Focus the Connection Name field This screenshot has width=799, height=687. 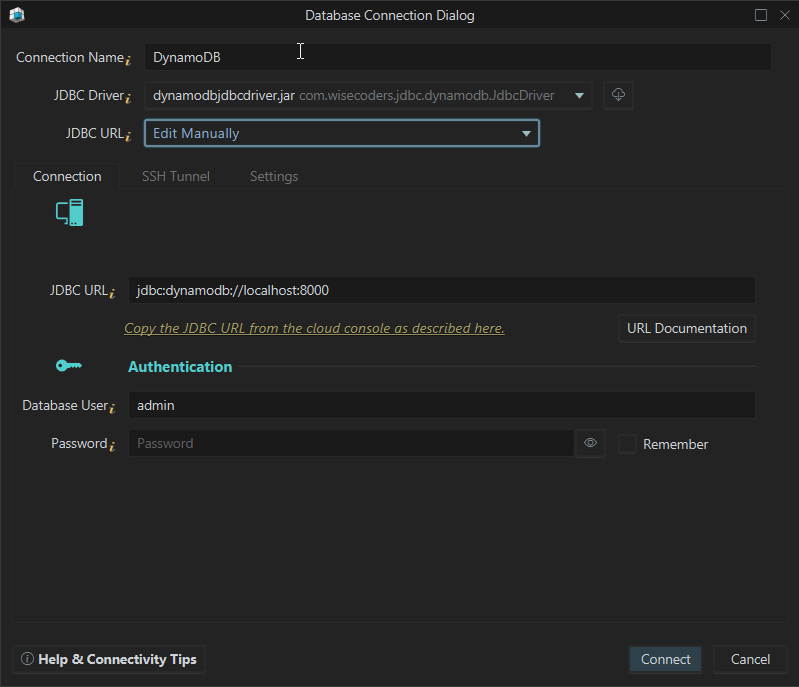(x=458, y=57)
